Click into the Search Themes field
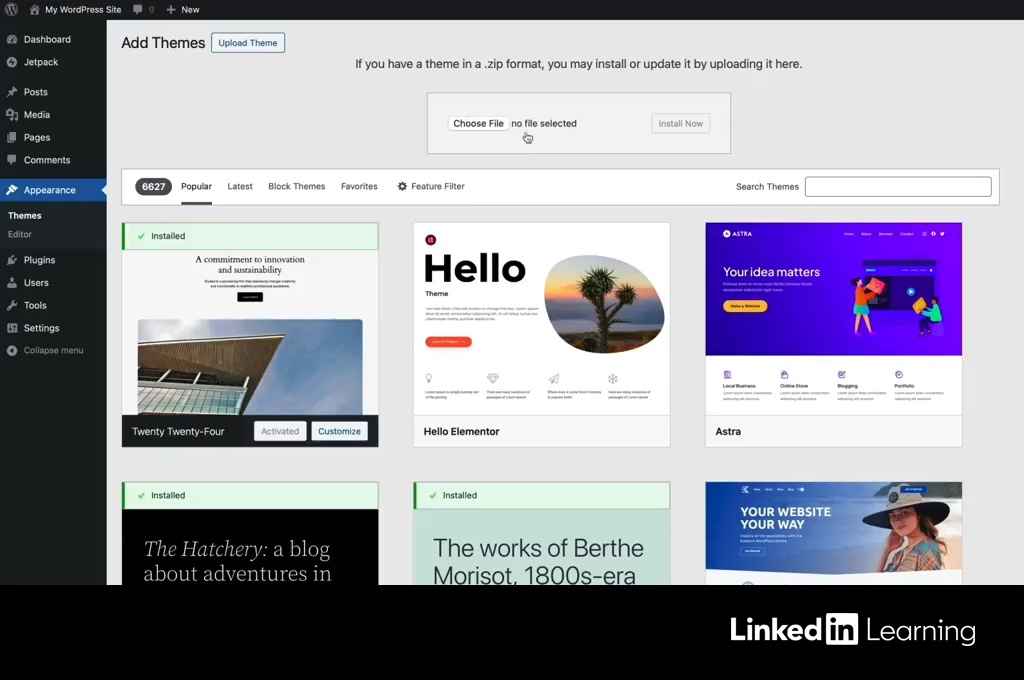The width and height of the screenshot is (1024, 680). (897, 187)
